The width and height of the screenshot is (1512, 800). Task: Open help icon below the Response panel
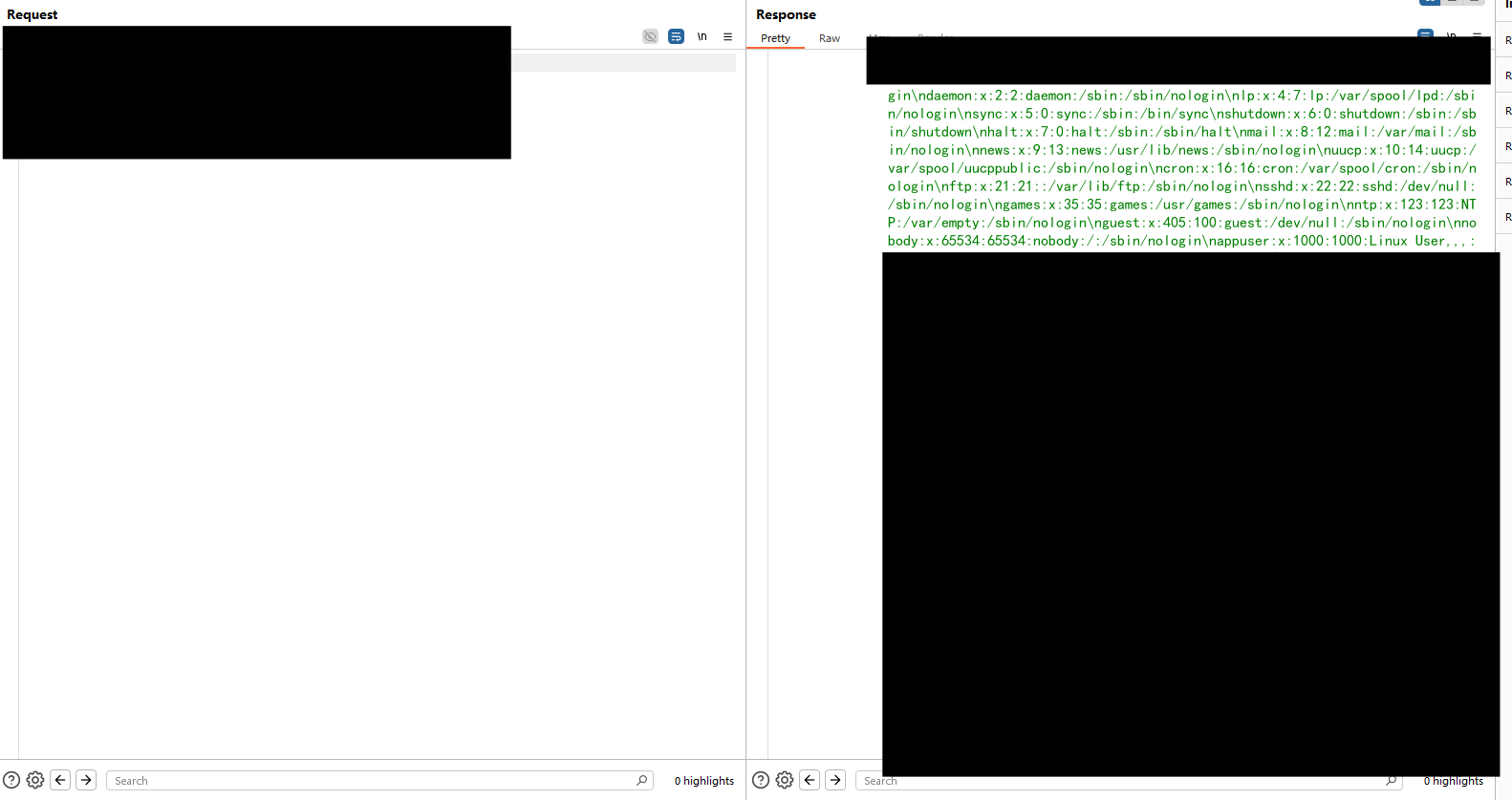(761, 780)
